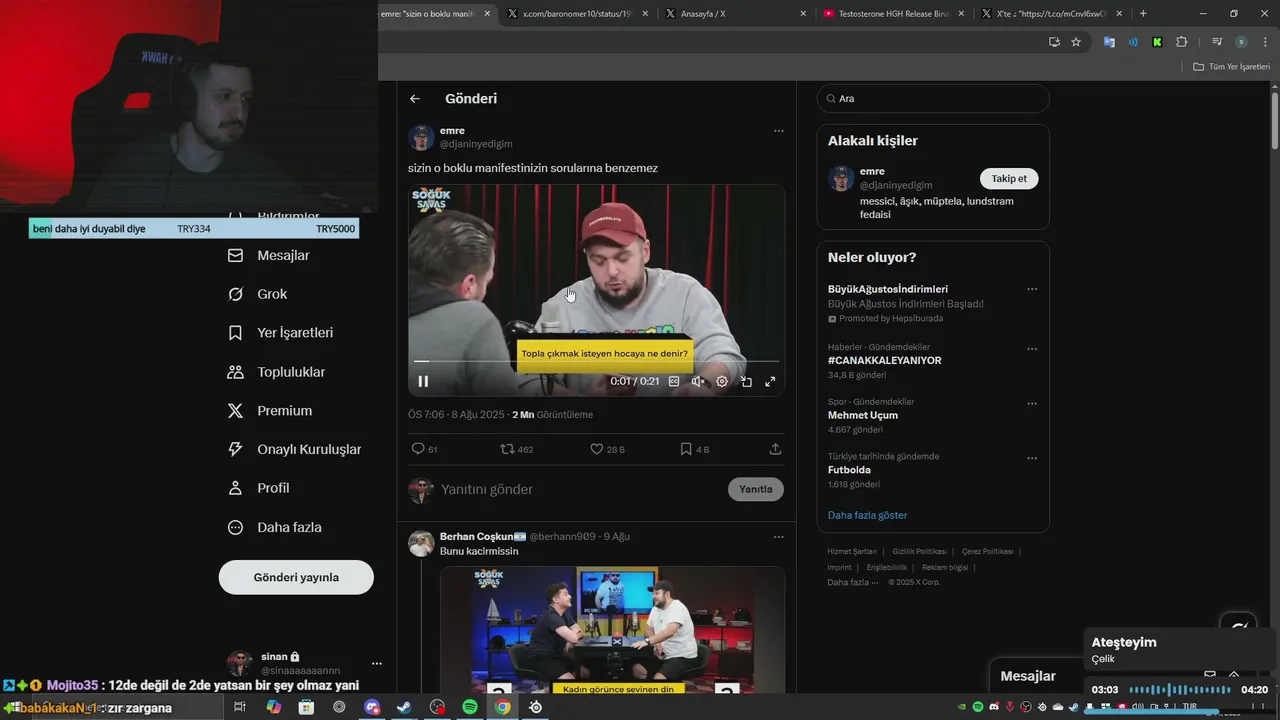1280x720 pixels.
Task: Open Yer İşaretleri in the sidebar
Action: 281,333
